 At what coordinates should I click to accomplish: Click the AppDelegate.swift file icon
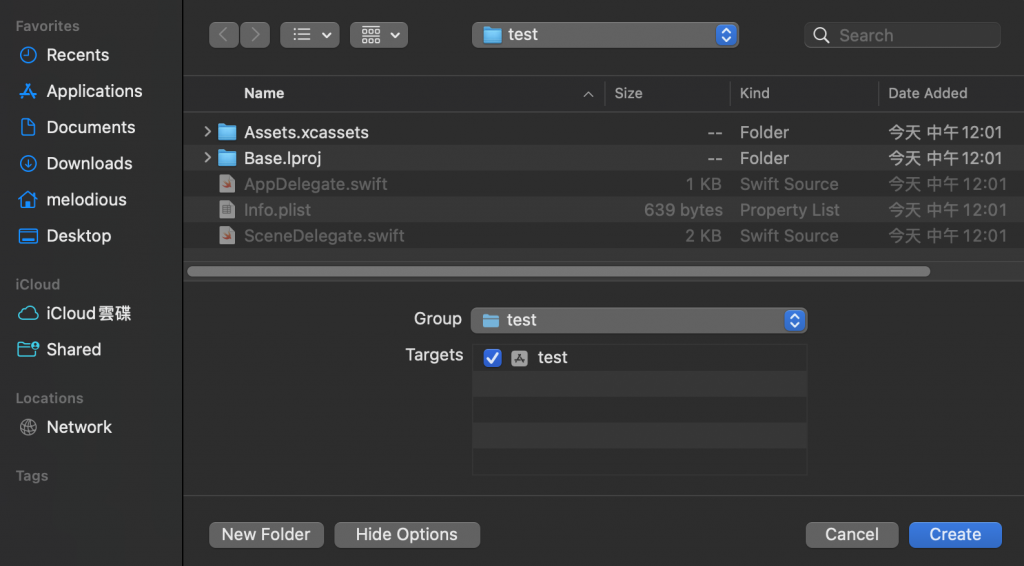[x=227, y=184]
